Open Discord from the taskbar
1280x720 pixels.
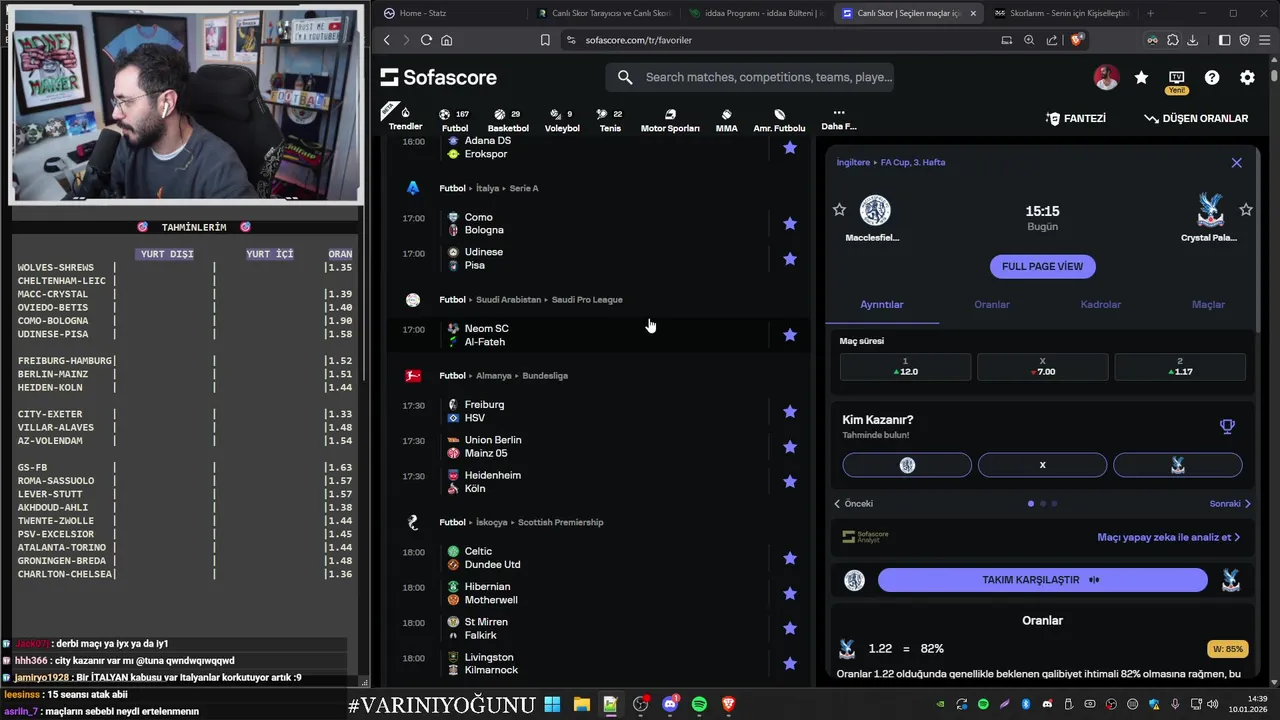[x=670, y=704]
